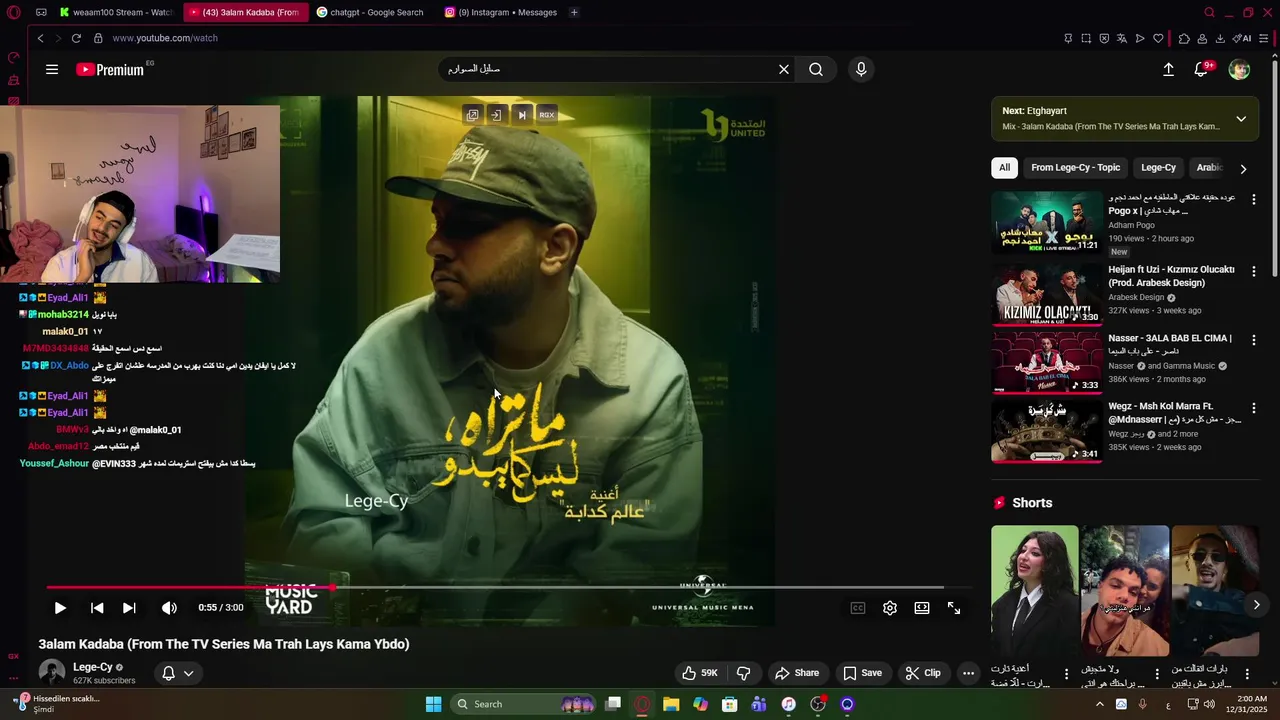This screenshot has height=720, width=1280.
Task: Open options menu for Adham Pogo video
Action: tap(1254, 200)
